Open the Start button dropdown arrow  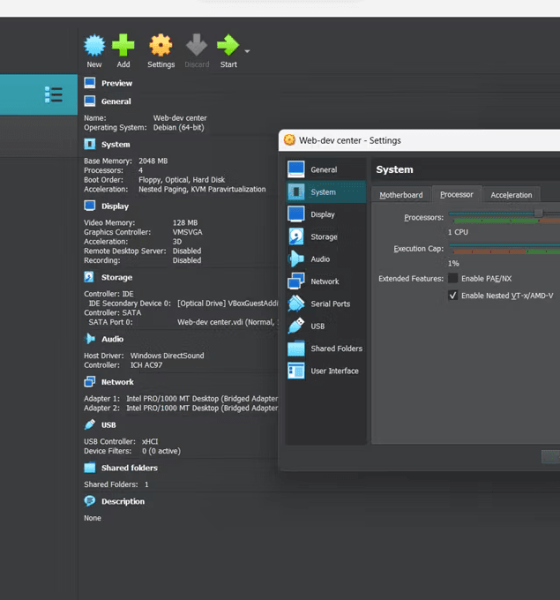coord(247,51)
